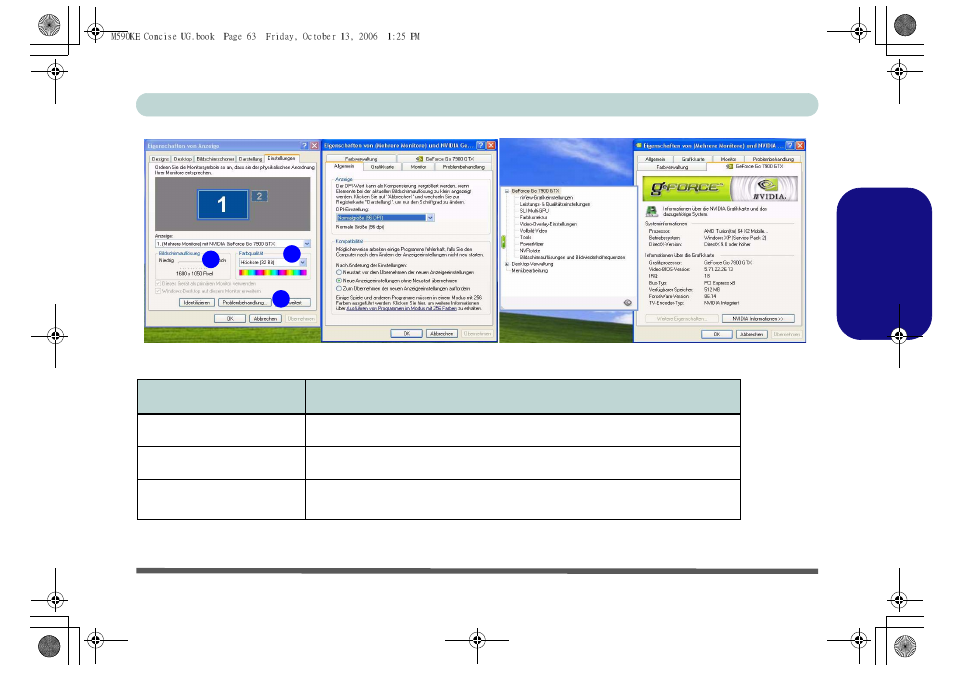Expand the Desktop-Verwaltung tree node
The width and height of the screenshot is (954, 673).
coord(507,264)
